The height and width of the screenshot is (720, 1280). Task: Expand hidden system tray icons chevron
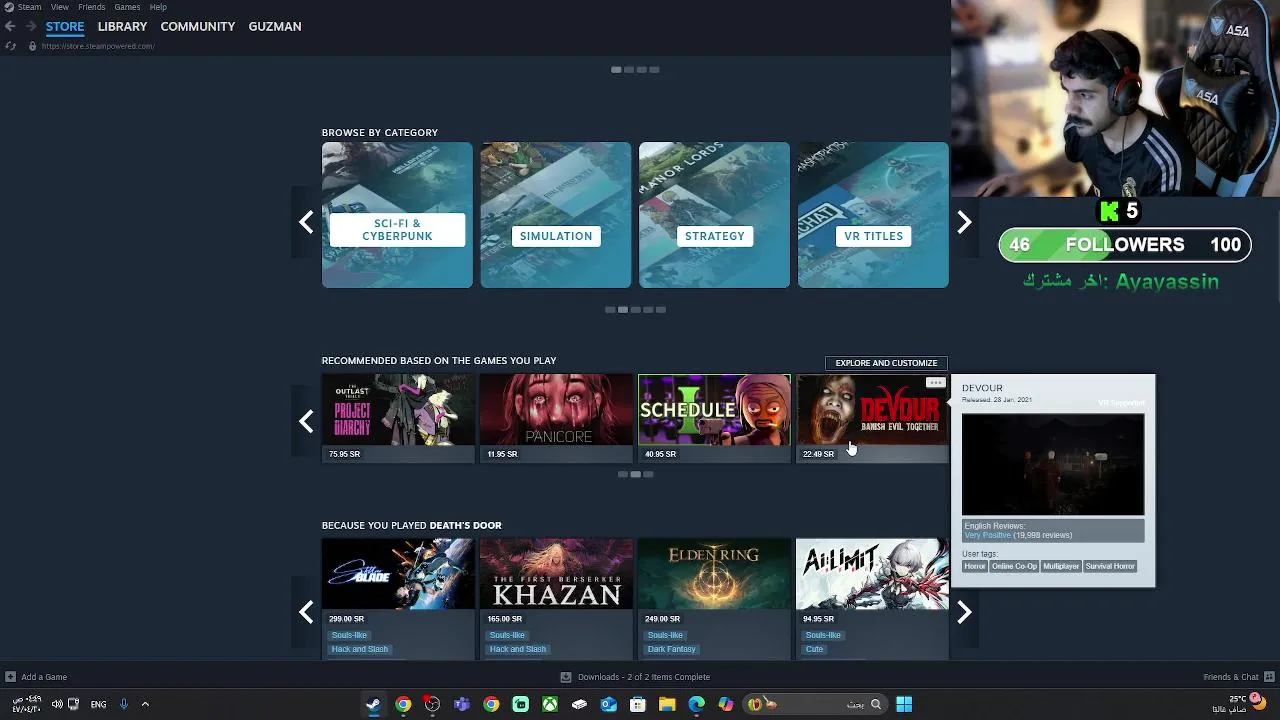145,704
